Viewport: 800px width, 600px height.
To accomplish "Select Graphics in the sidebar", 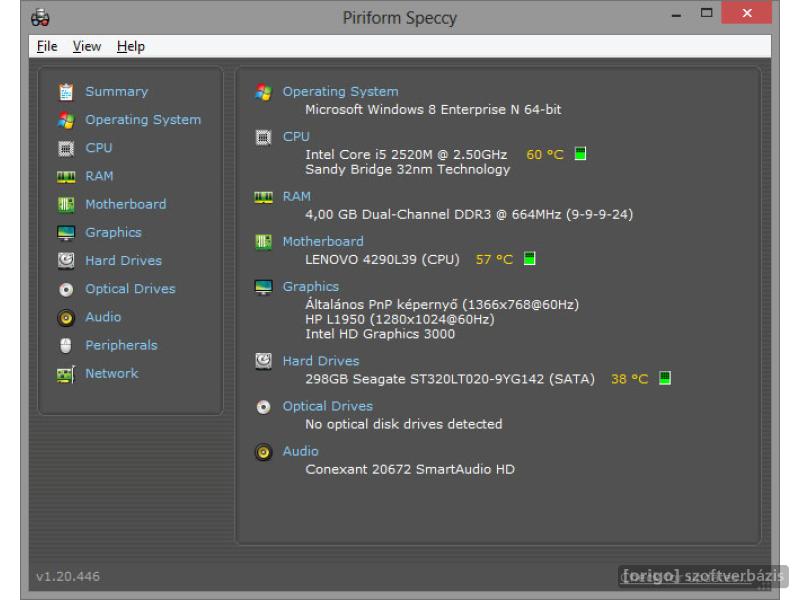I will click(113, 232).
